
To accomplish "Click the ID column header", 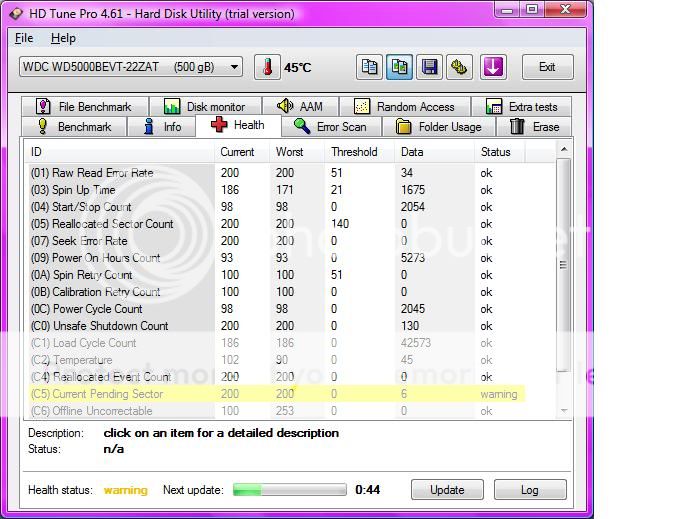I will click(x=118, y=152).
